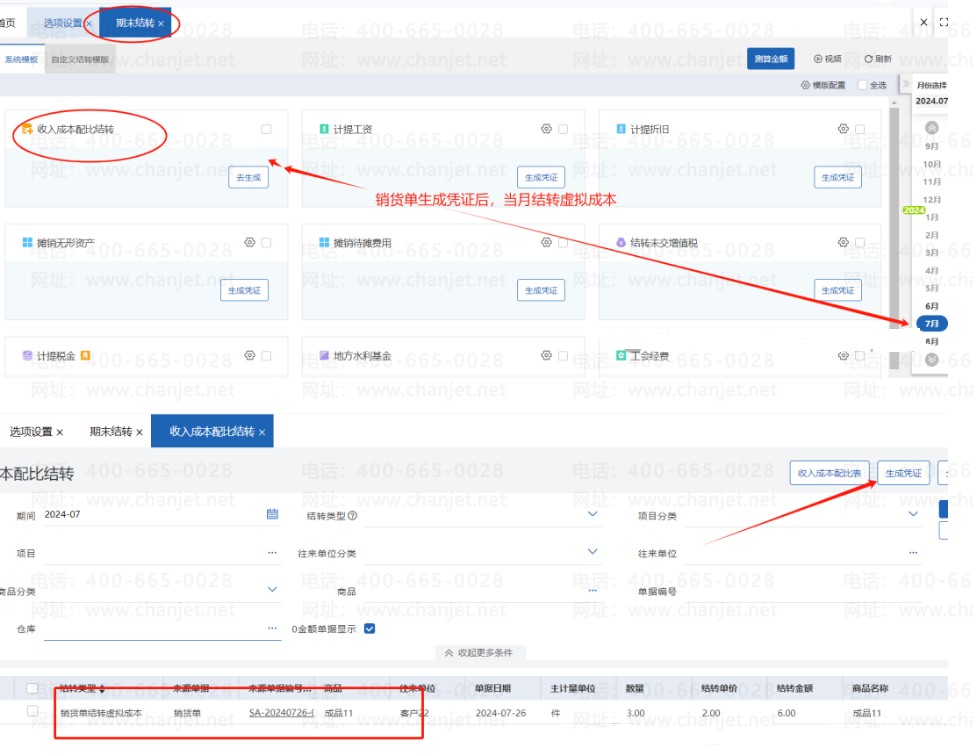Tick the 计提折旧 card checkbox
Screen dimensions: 973x753
pyautogui.click(x=860, y=129)
